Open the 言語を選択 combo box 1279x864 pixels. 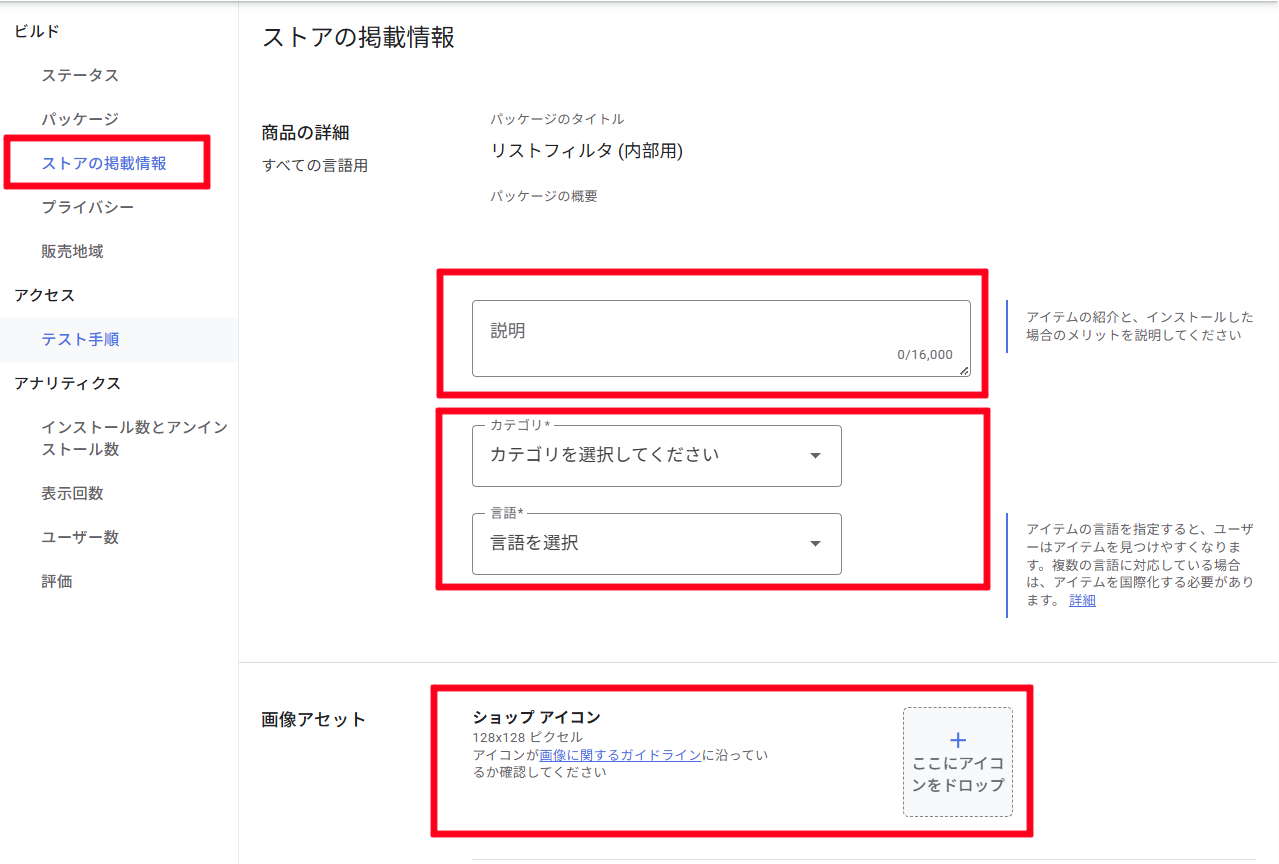(x=656, y=544)
